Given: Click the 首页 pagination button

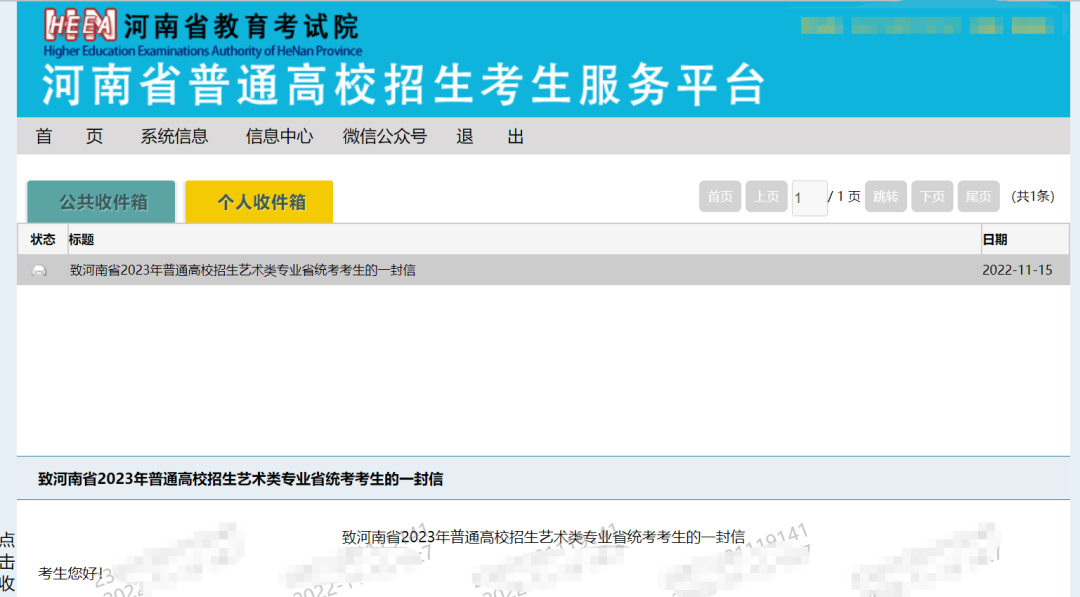Looking at the screenshot, I should tap(720, 196).
